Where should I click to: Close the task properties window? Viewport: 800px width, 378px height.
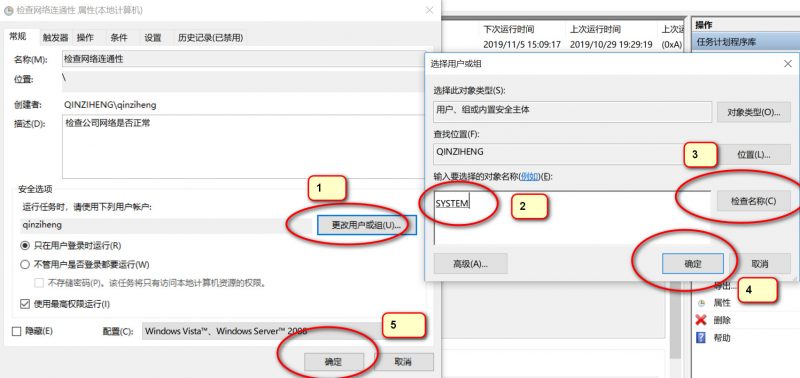coord(429,10)
